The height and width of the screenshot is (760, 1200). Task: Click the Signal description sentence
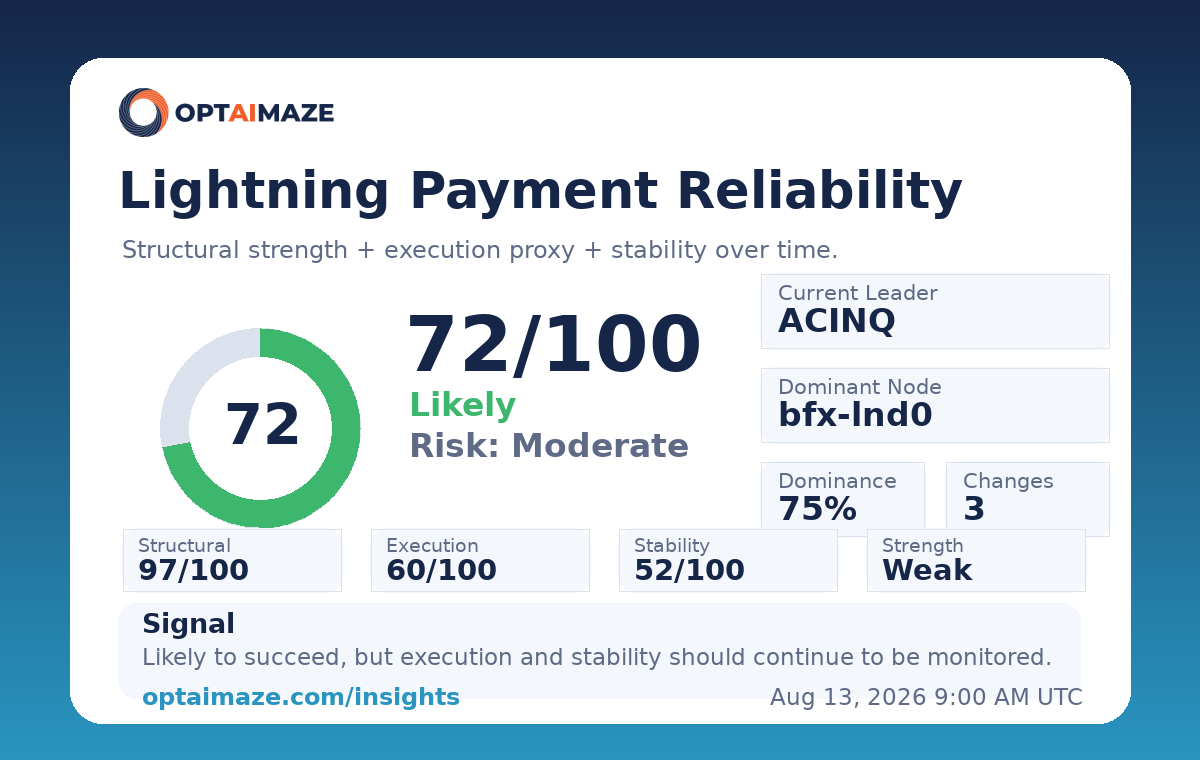pos(597,658)
